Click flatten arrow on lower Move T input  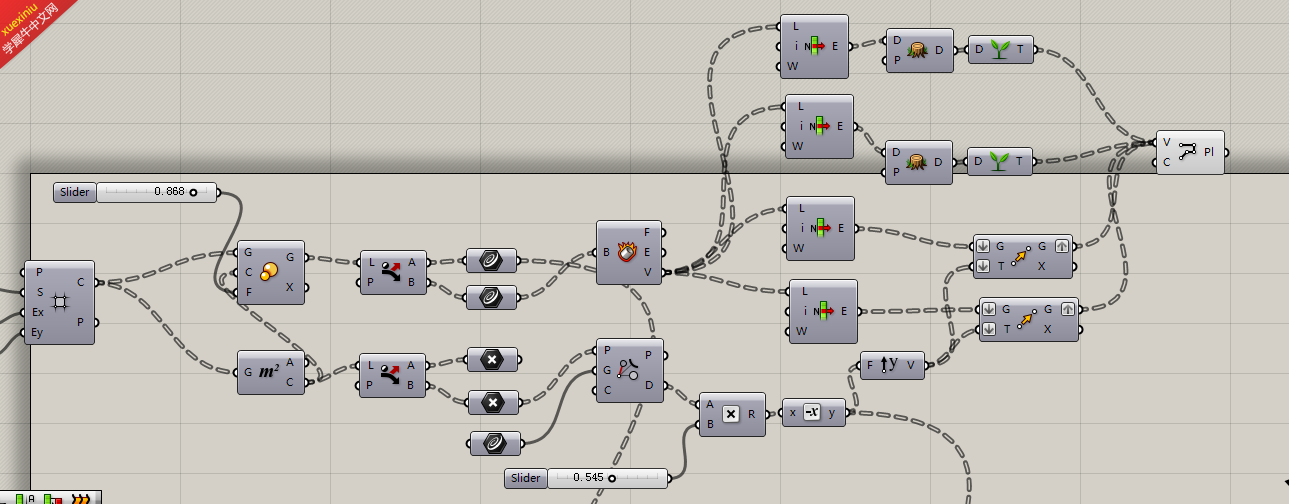[x=989, y=329]
